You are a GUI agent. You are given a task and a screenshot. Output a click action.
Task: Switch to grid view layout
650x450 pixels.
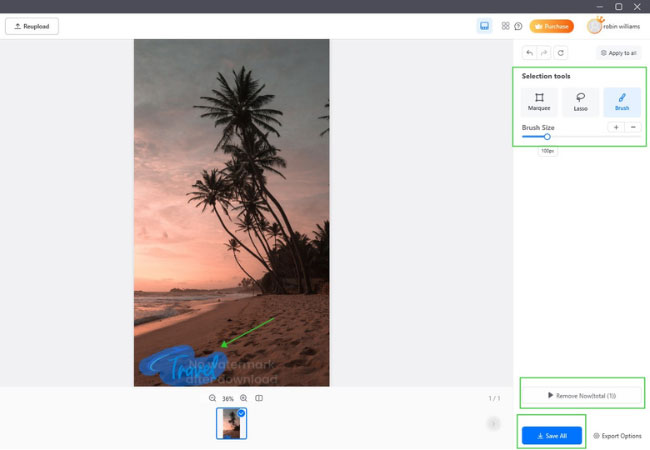[505, 26]
